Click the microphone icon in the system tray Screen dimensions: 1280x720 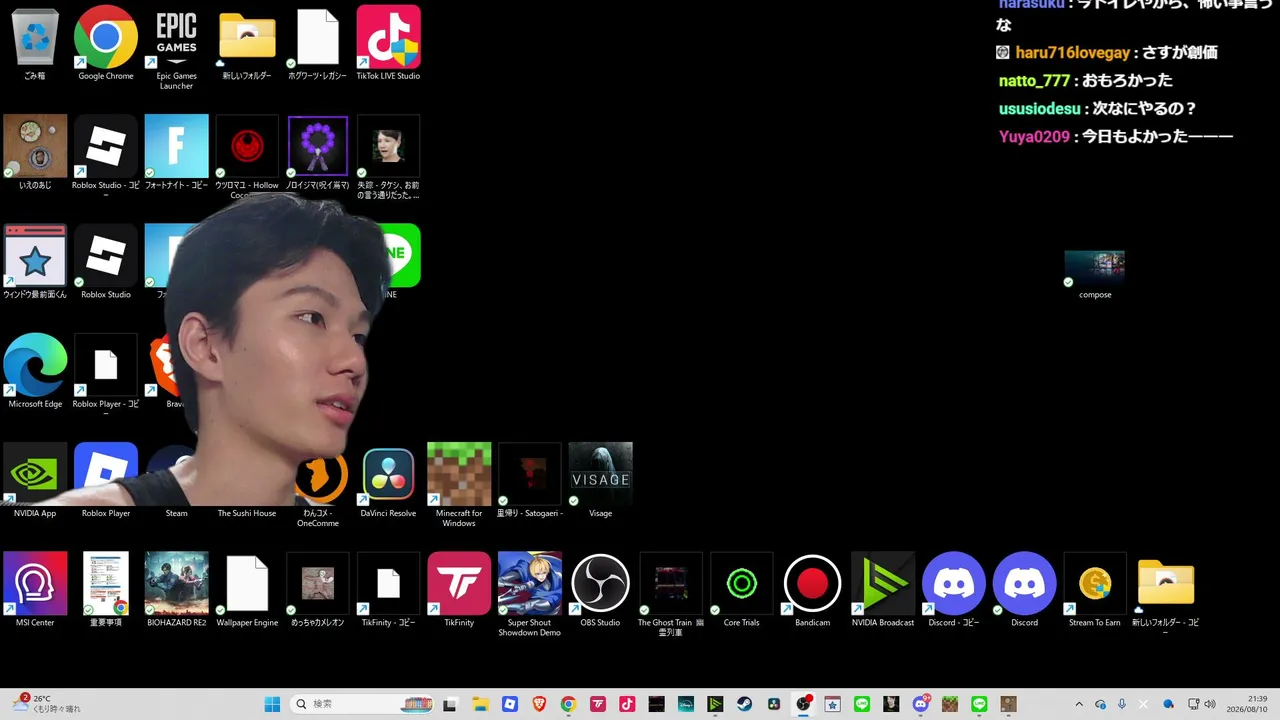pos(1122,704)
